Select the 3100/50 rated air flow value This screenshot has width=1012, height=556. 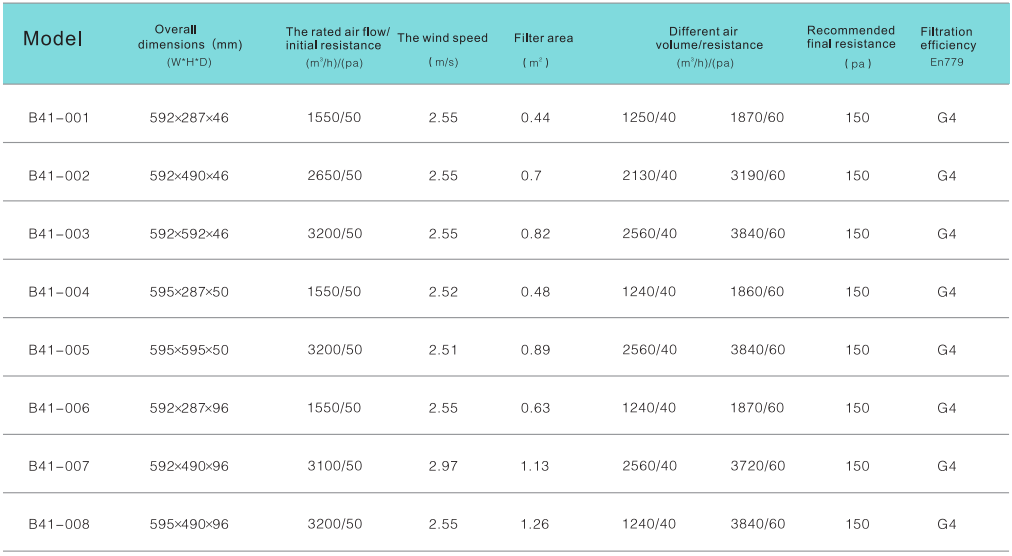[x=335, y=466]
